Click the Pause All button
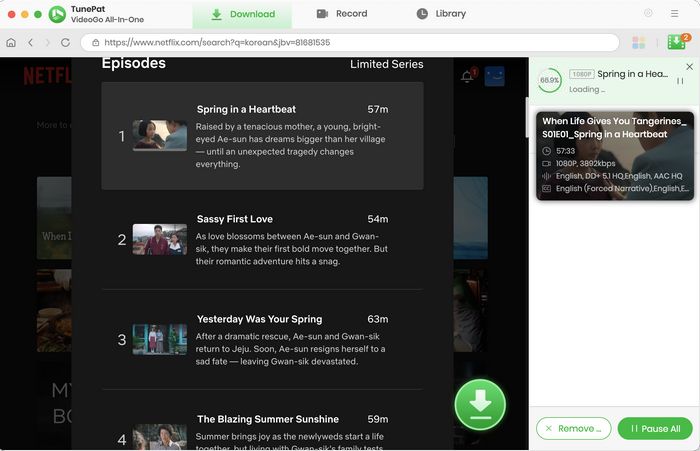This screenshot has width=700, height=451. [655, 428]
